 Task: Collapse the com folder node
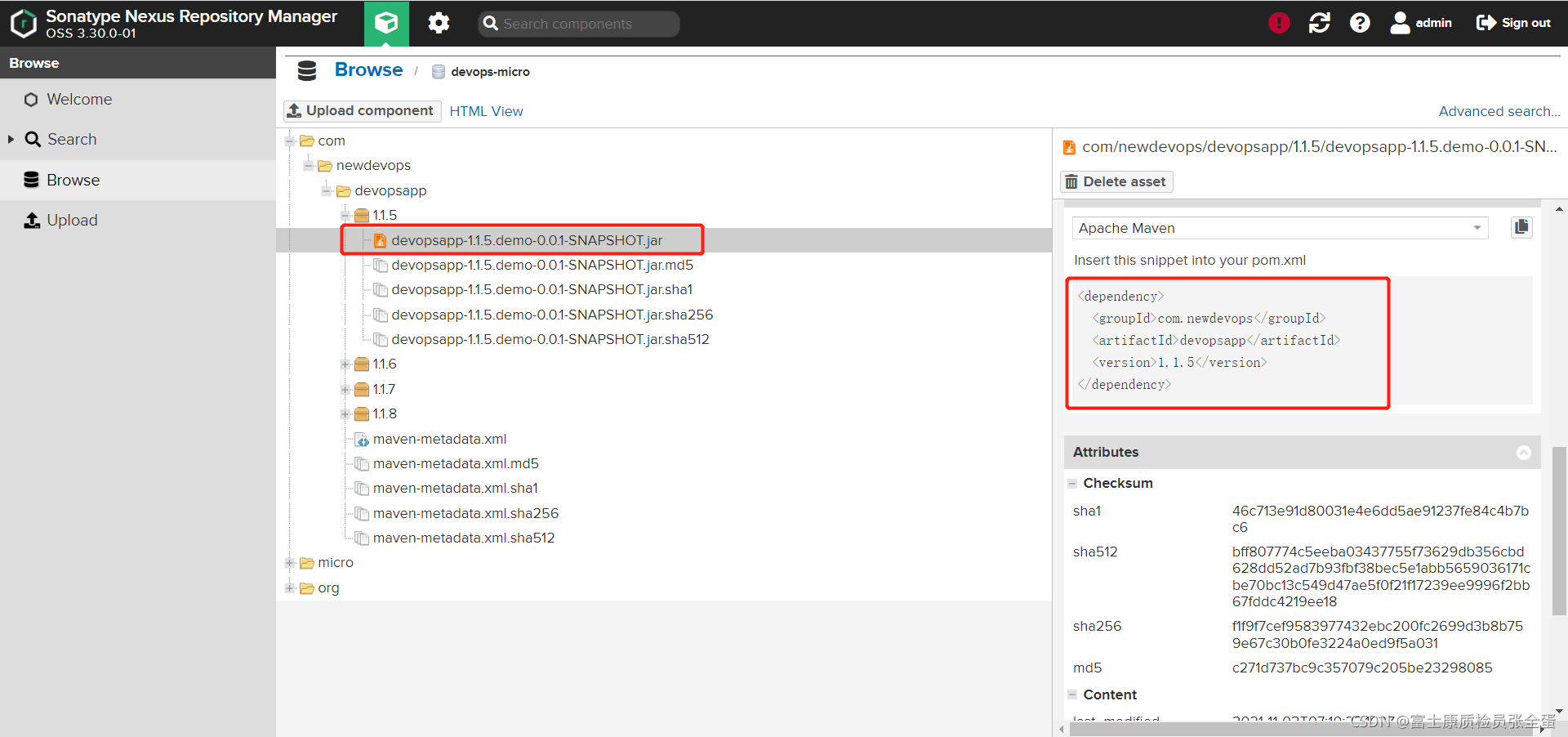[x=290, y=141]
